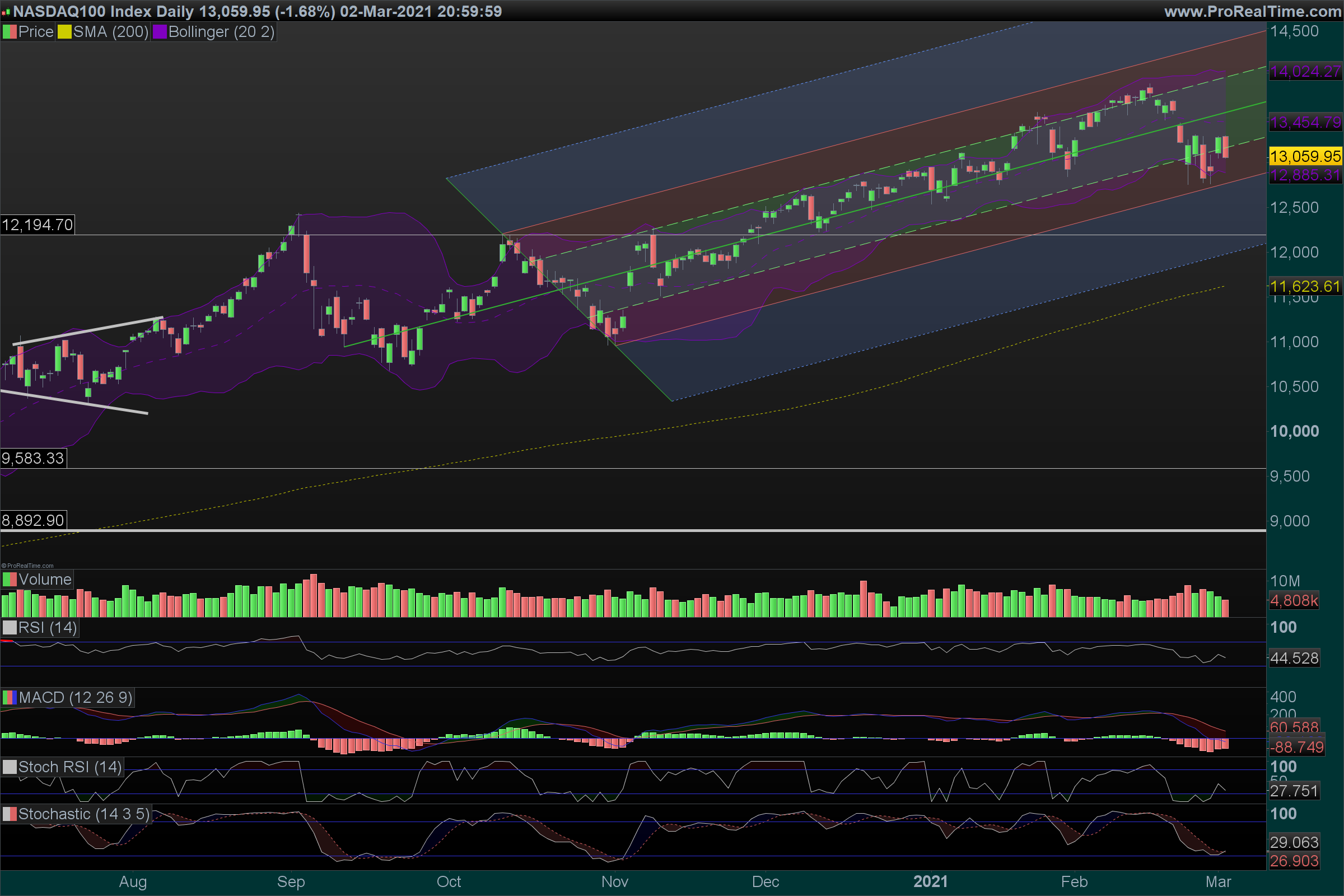Click the 2021 marker on time axis
Screen dimensions: 1344x896
(930, 881)
